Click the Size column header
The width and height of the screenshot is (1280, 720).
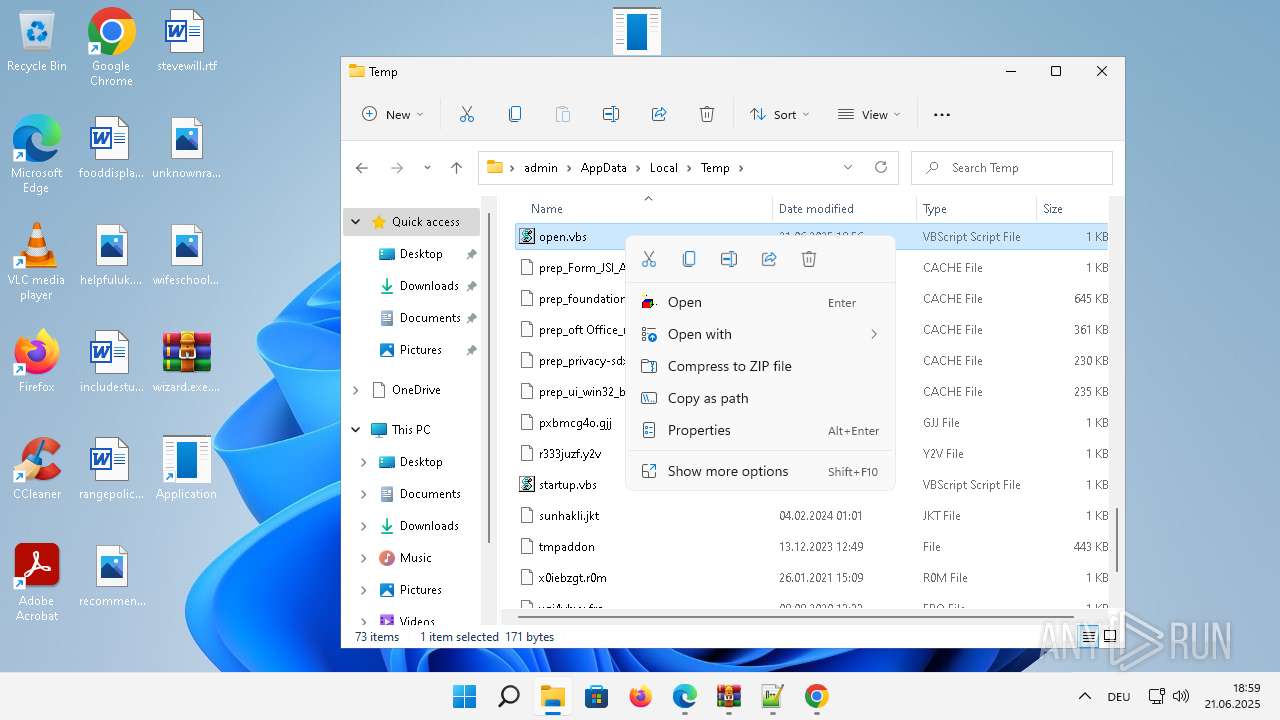click(x=1053, y=209)
